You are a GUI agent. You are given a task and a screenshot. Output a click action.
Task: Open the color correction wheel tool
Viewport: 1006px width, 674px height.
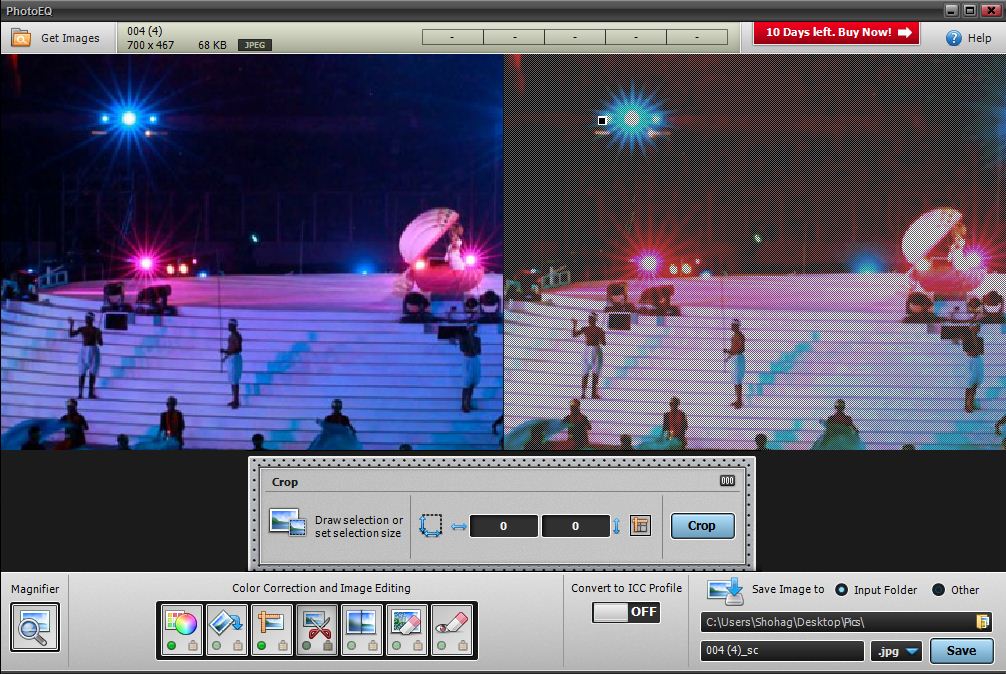click(x=181, y=625)
